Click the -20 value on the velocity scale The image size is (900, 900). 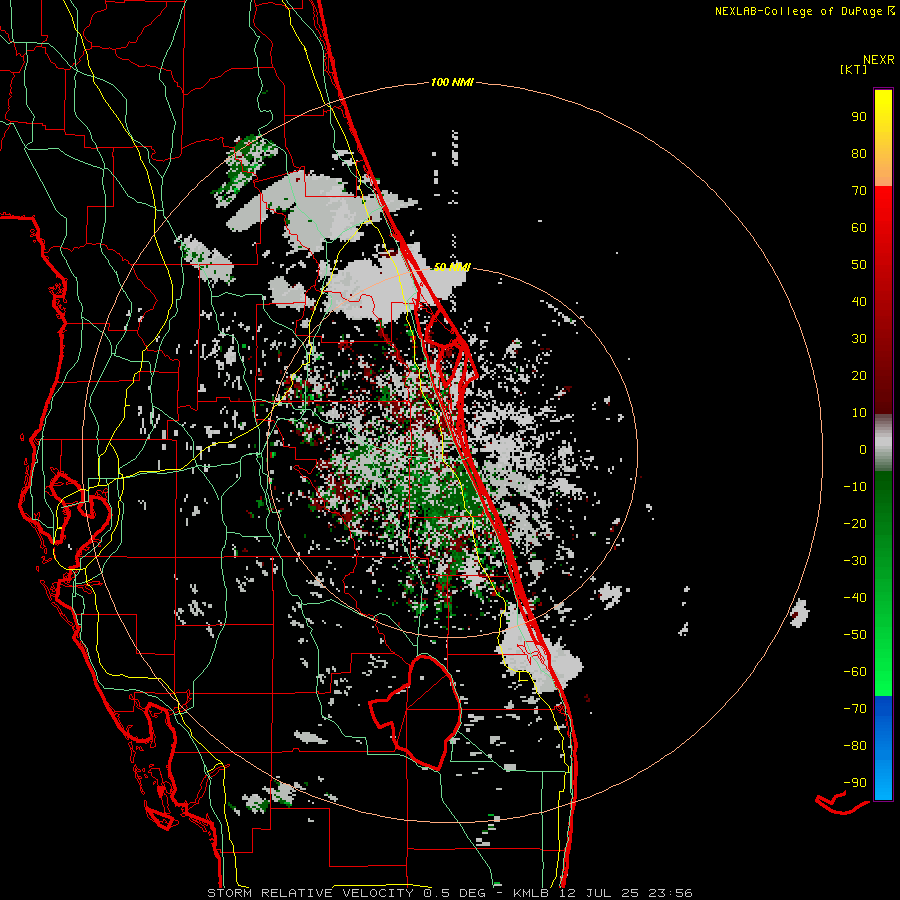coord(855,523)
